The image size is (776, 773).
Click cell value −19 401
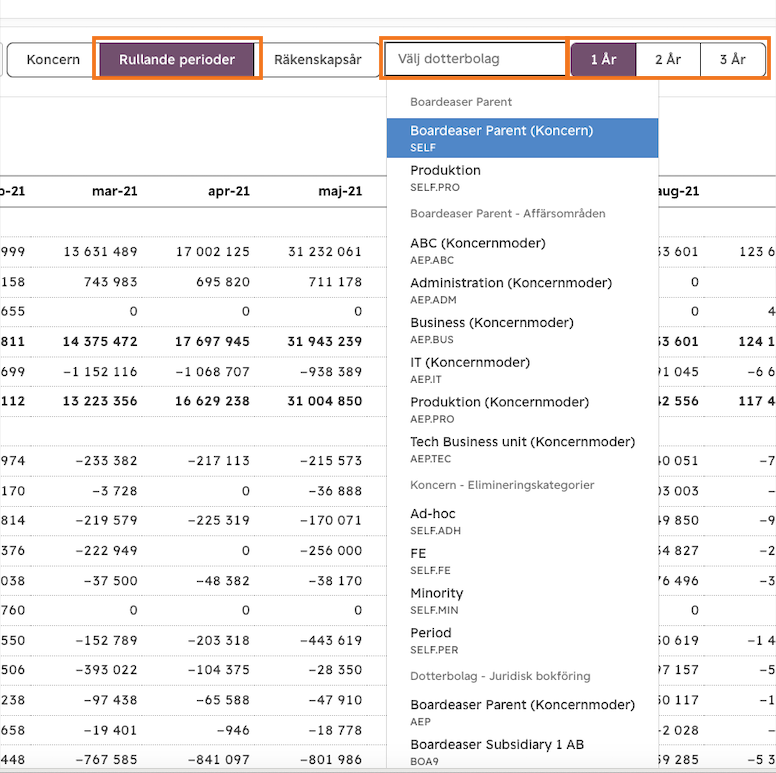[110, 730]
